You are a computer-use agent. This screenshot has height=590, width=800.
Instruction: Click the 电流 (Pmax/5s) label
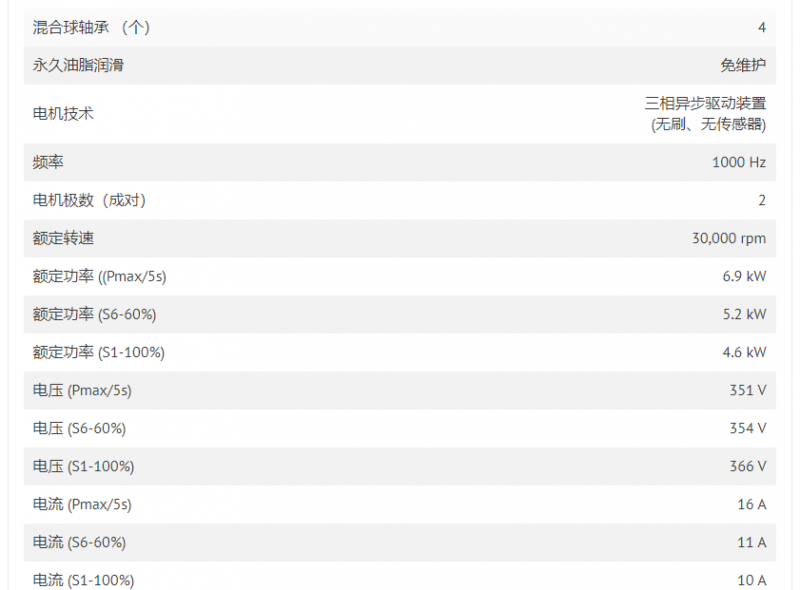(x=82, y=504)
